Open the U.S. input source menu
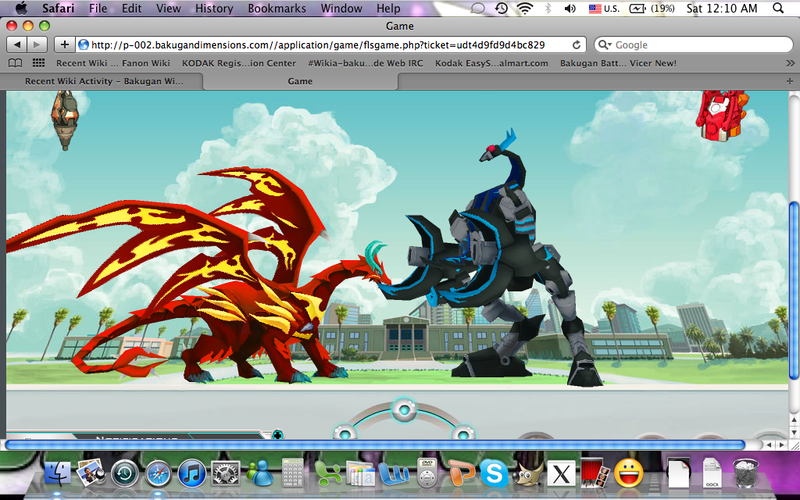 (602, 8)
